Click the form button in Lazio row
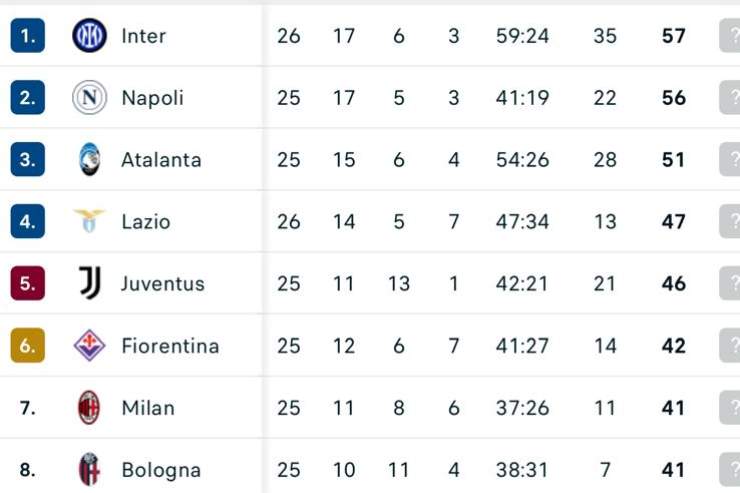This screenshot has width=740, height=493. tap(730, 222)
